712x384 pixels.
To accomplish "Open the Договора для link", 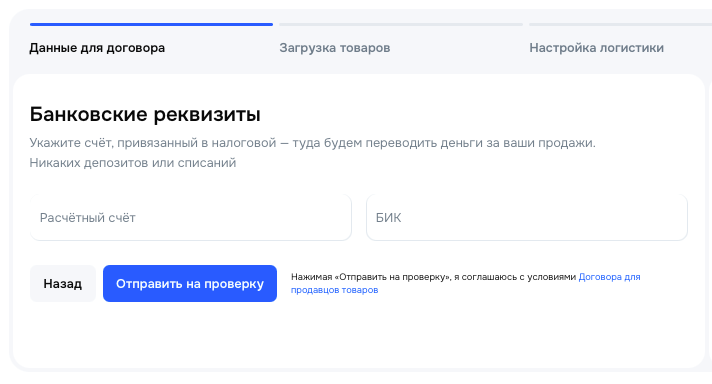I will pos(609,277).
